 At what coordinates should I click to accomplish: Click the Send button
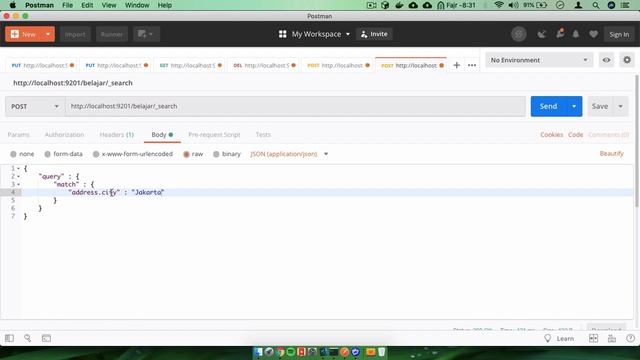549,106
